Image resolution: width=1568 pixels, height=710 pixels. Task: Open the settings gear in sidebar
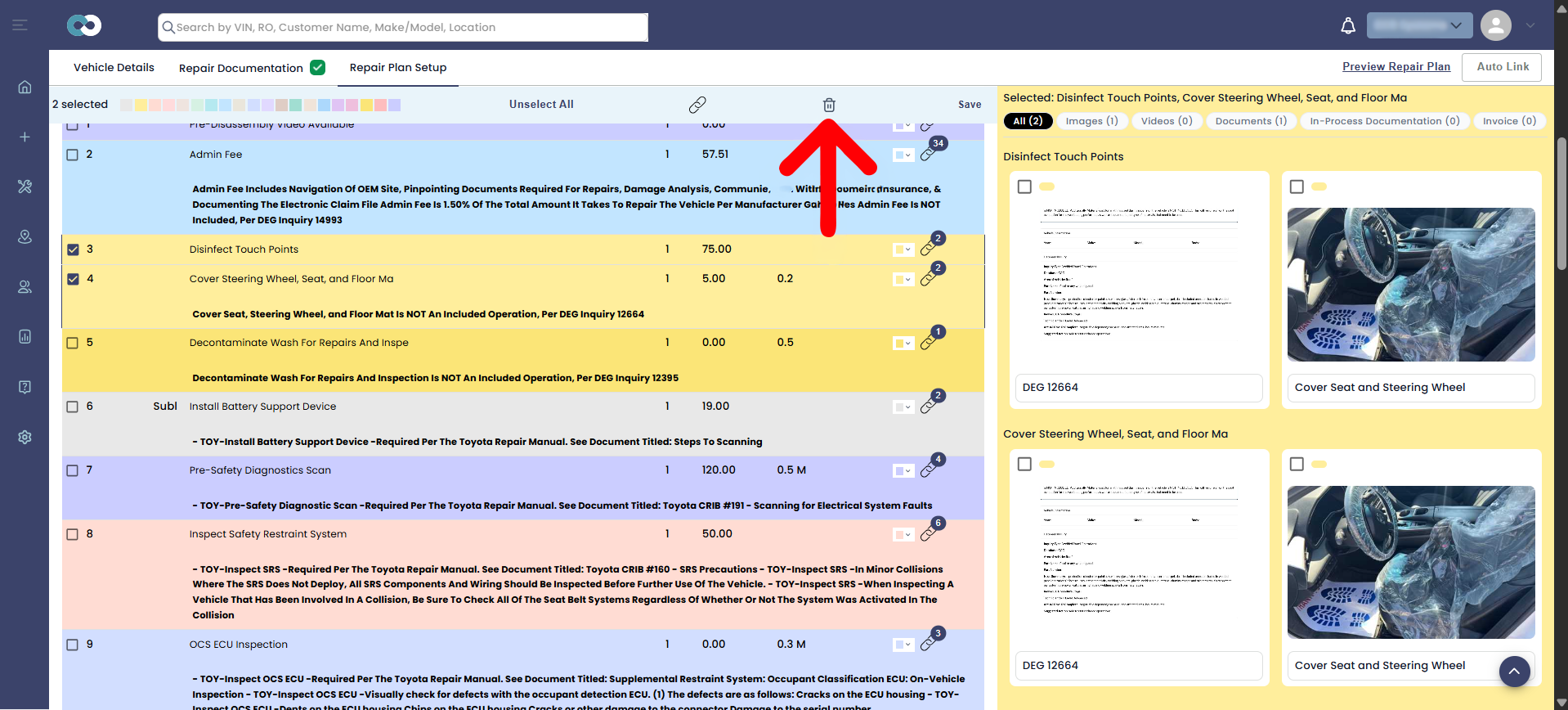click(25, 437)
